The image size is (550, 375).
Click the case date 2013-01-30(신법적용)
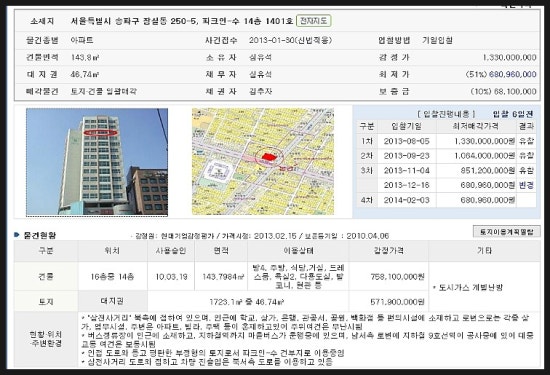pos(290,40)
